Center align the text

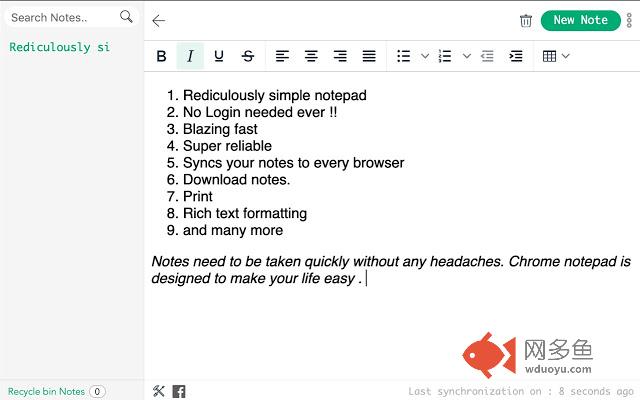click(x=311, y=56)
